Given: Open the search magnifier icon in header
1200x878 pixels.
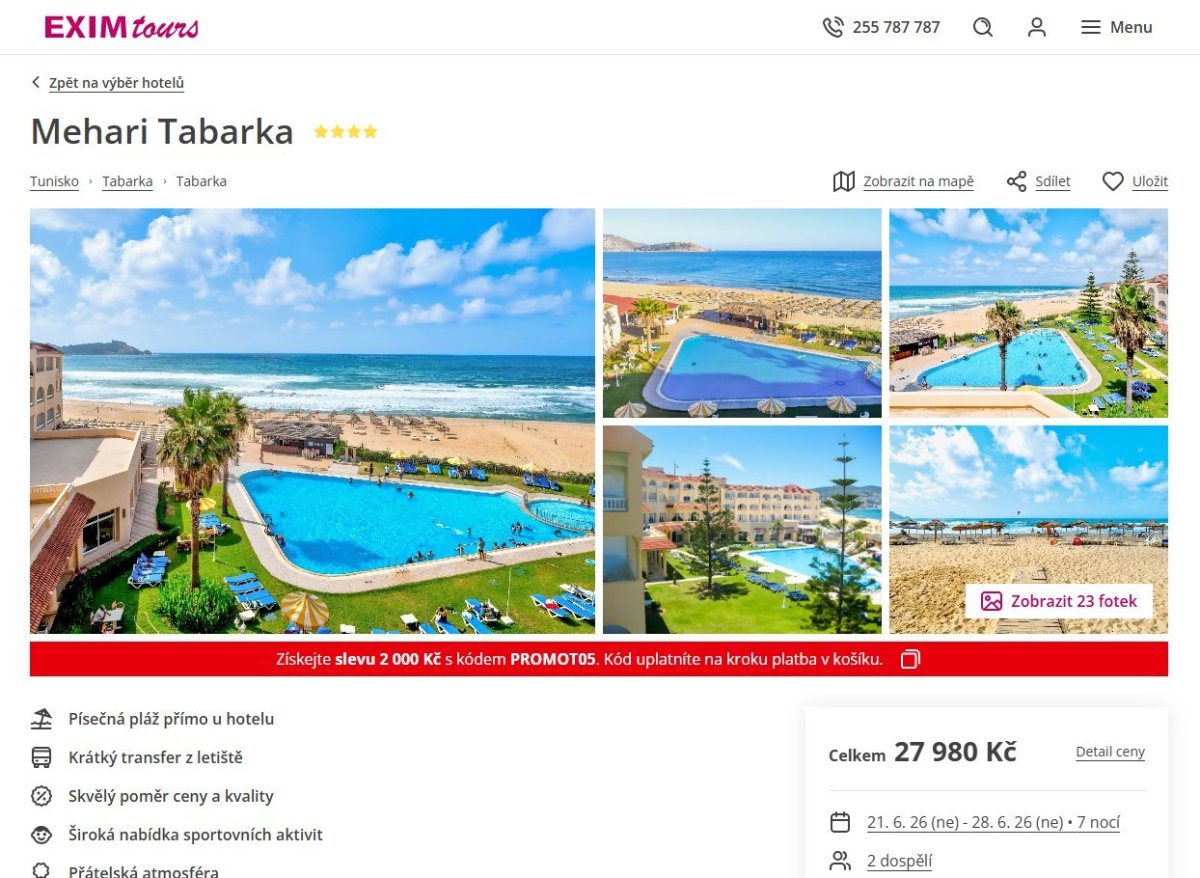Looking at the screenshot, I should [983, 27].
